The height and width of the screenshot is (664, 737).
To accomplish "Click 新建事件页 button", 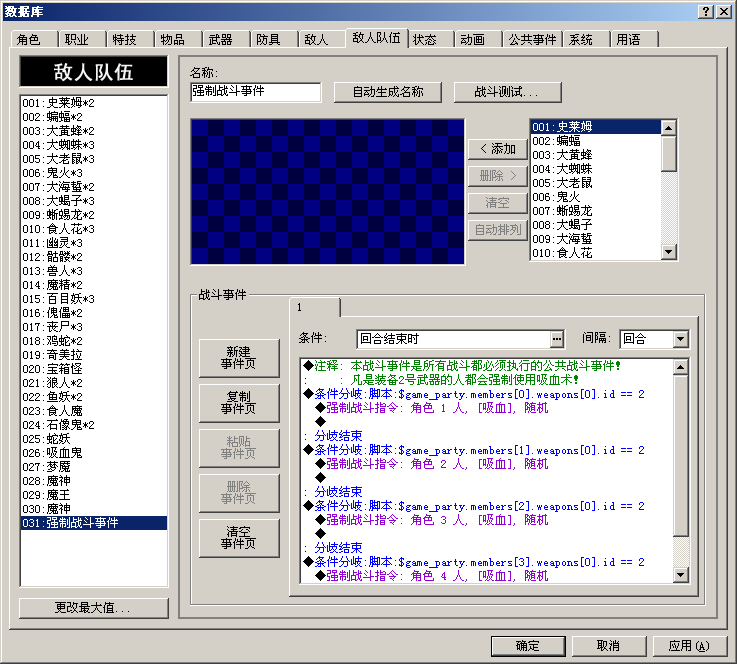I will 239,358.
